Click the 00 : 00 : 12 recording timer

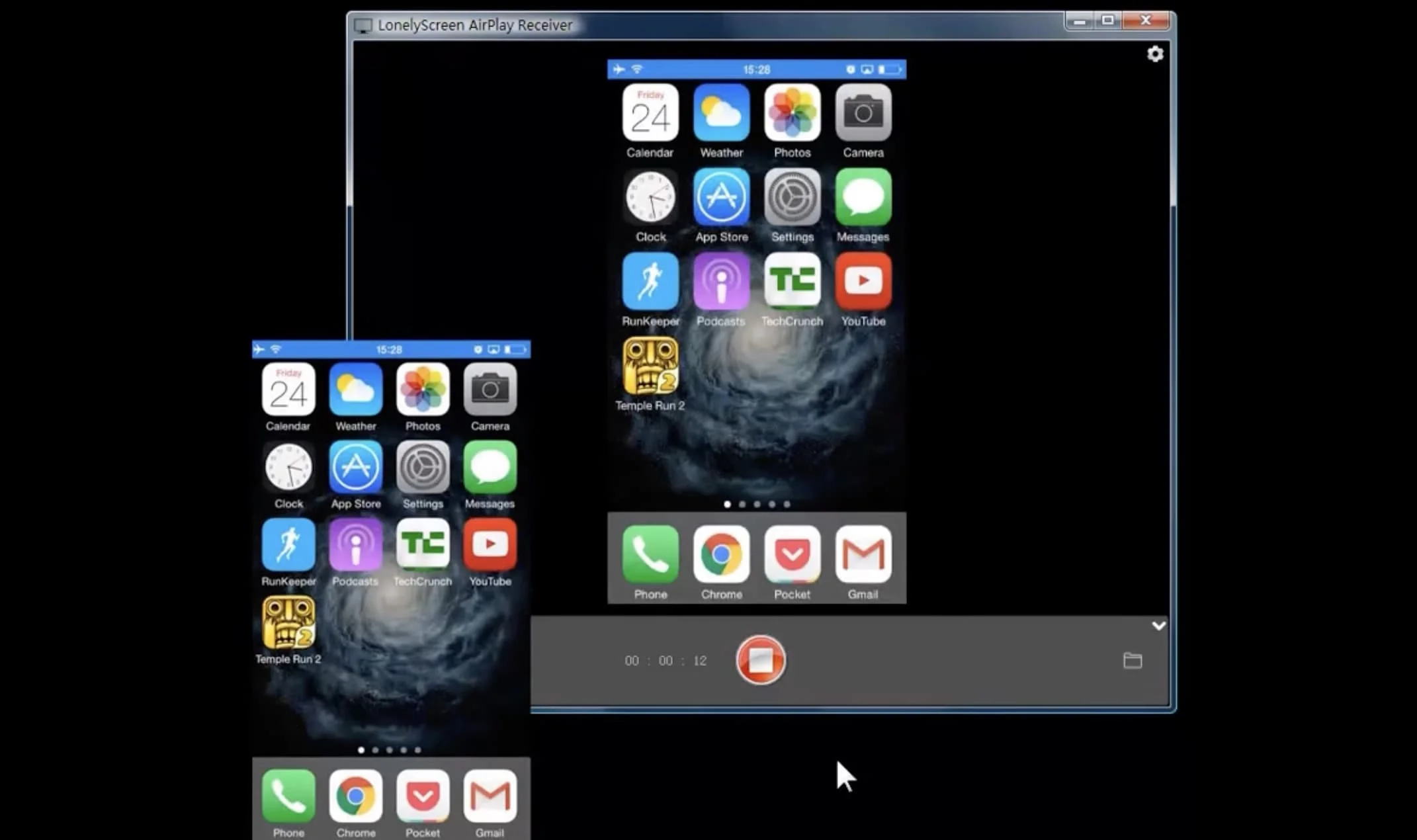[x=666, y=661]
